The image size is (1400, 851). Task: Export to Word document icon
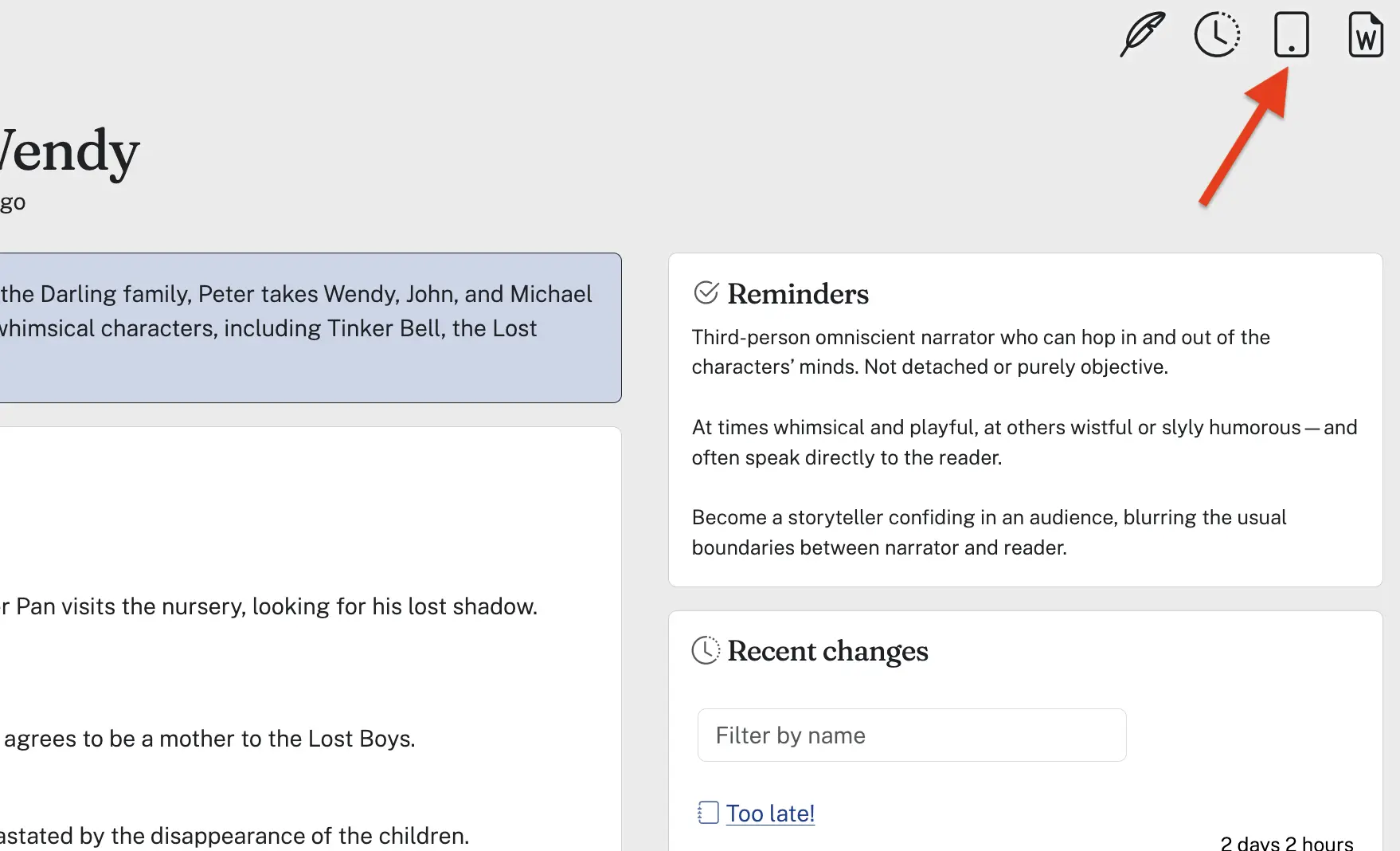coord(1366,34)
